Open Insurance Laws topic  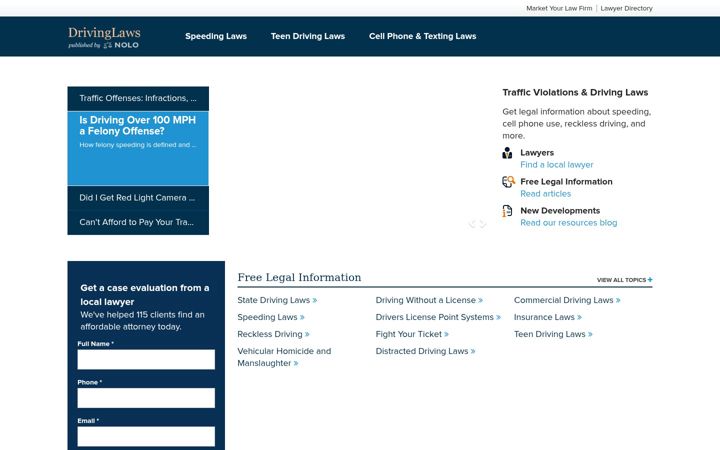pos(548,317)
